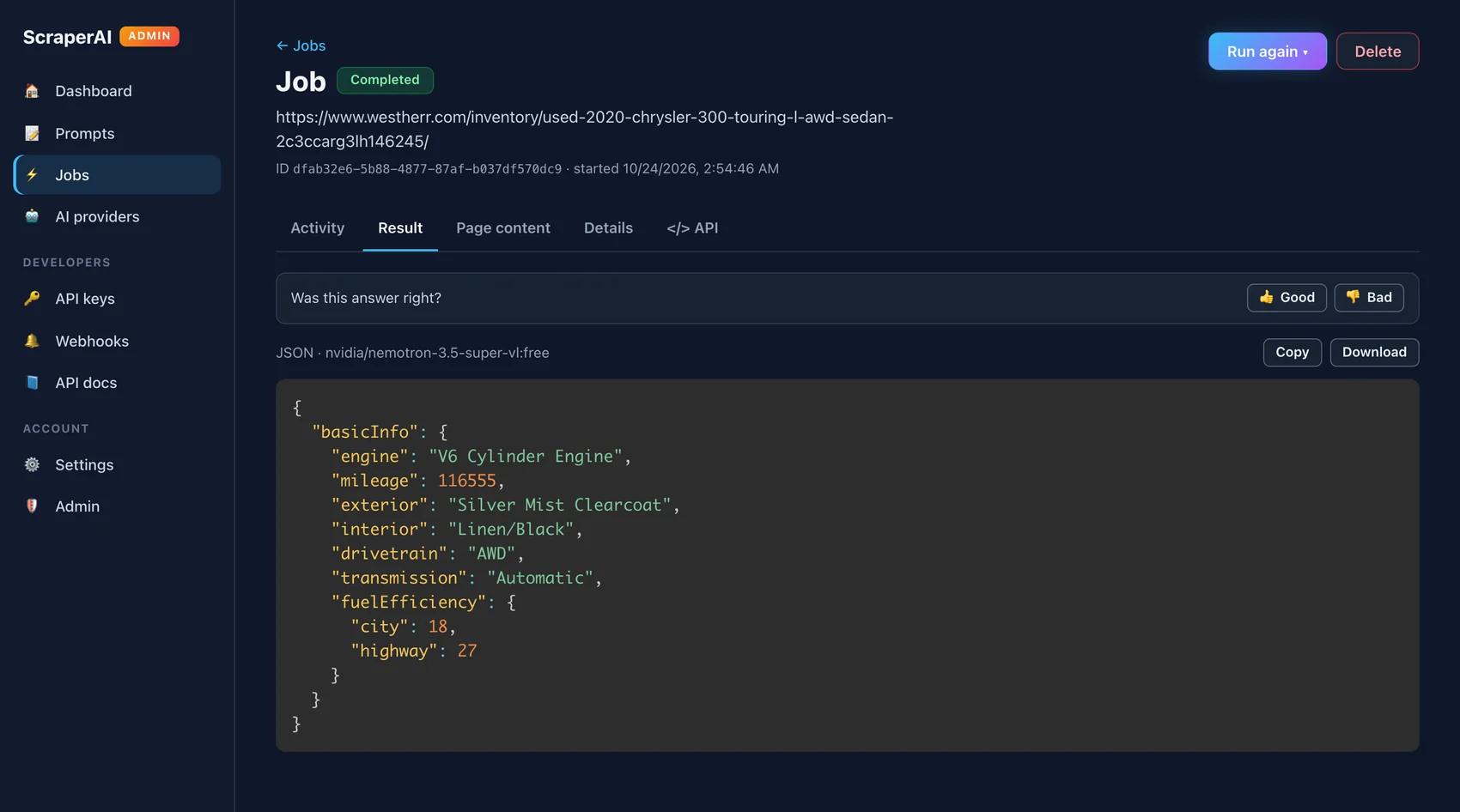
Task: Click the westherr.com job URL text
Action: (x=584, y=129)
